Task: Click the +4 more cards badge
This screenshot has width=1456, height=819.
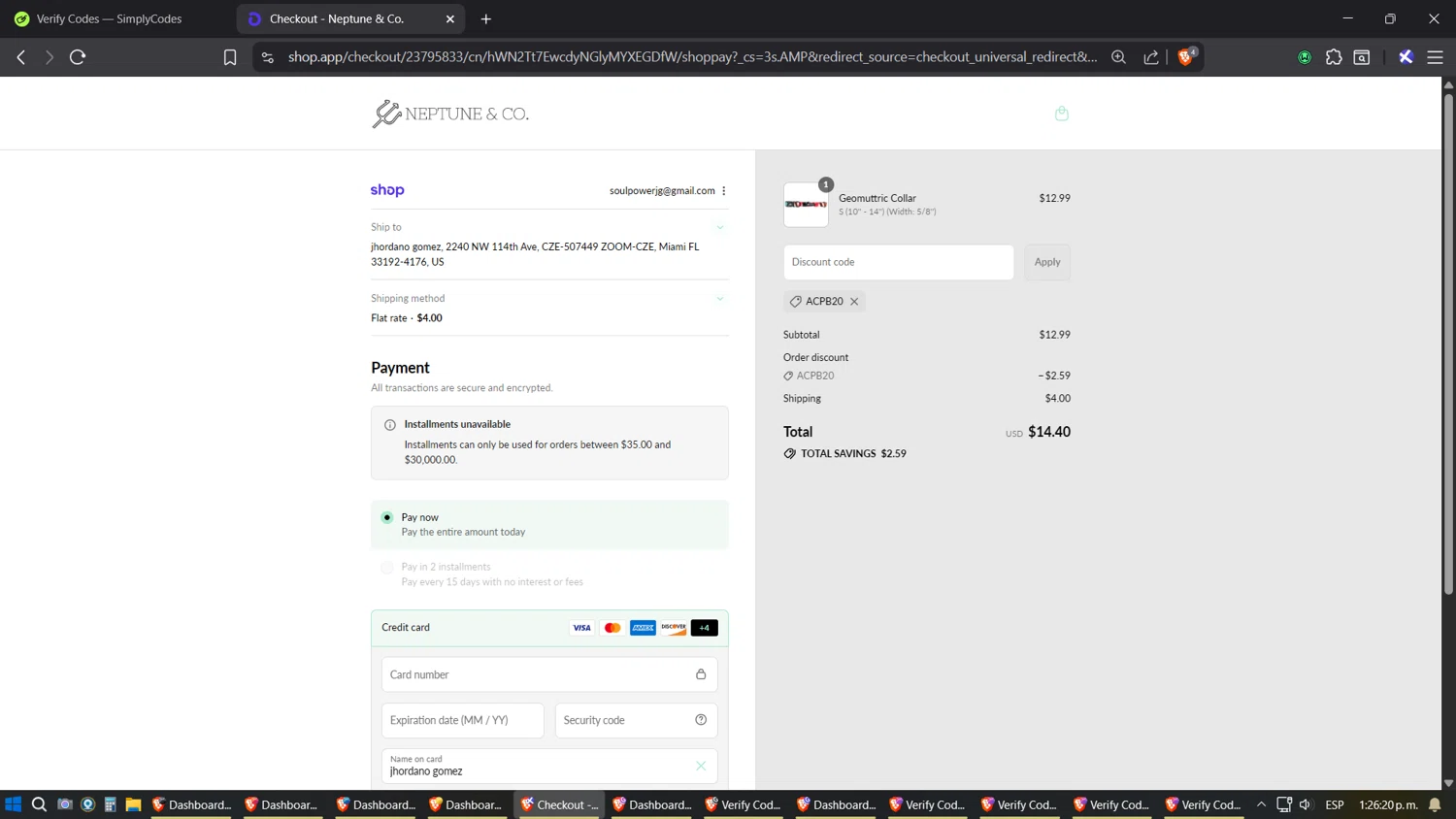Action: pyautogui.click(x=705, y=628)
